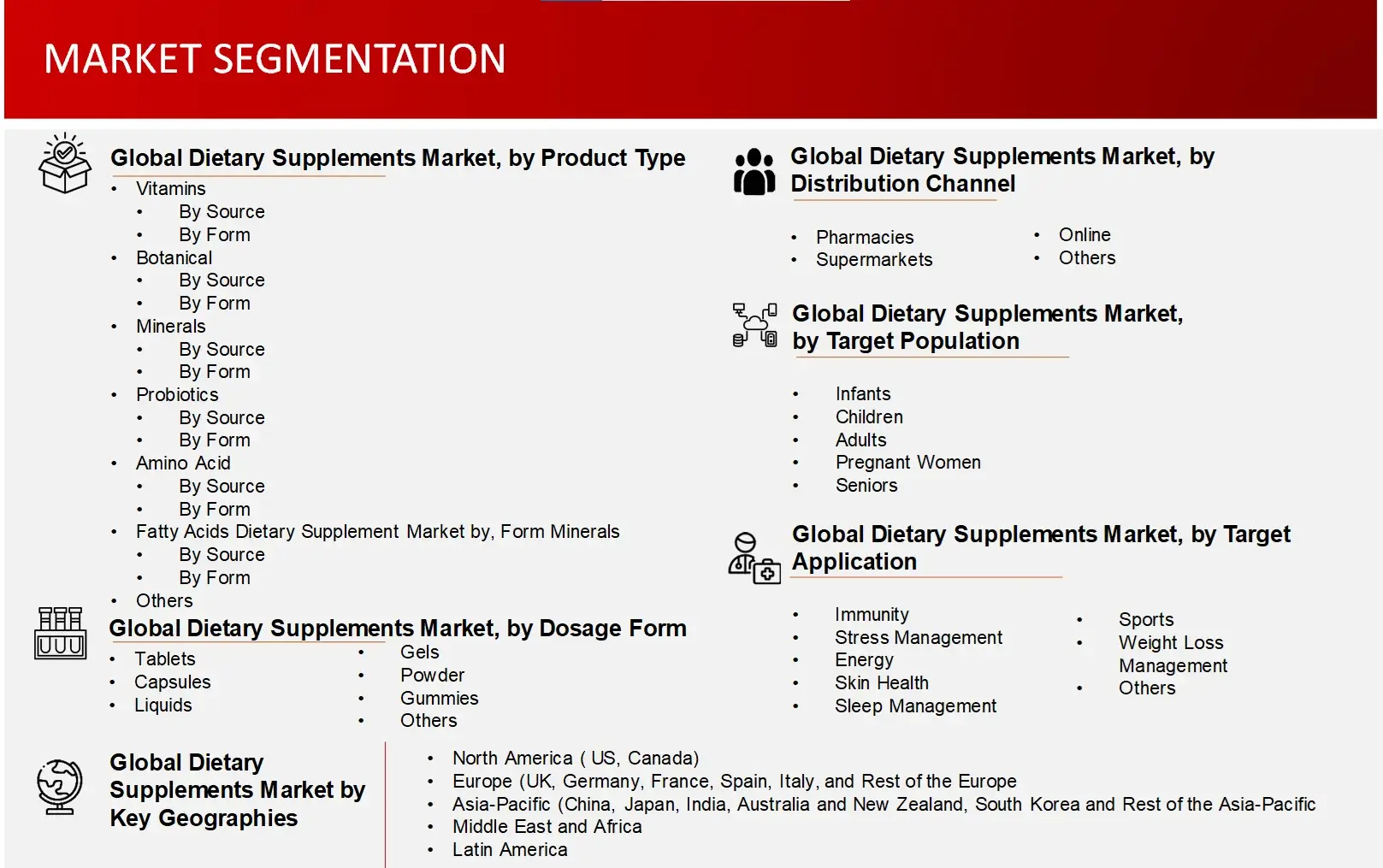Select the Capsules item
This screenshot has height=868, width=1383.
(173, 682)
